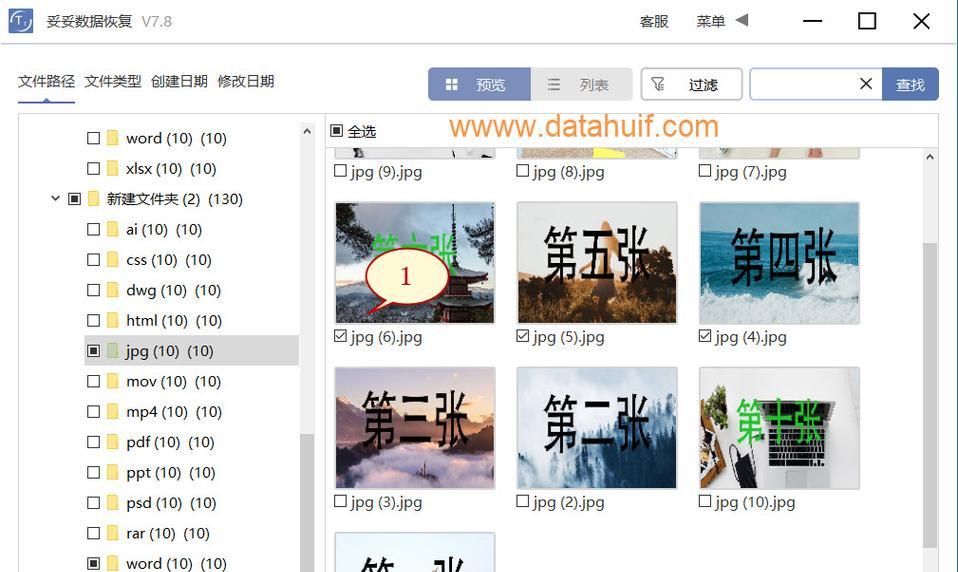Switch to 修改日期 tab
This screenshot has height=572, width=958.
pos(246,81)
